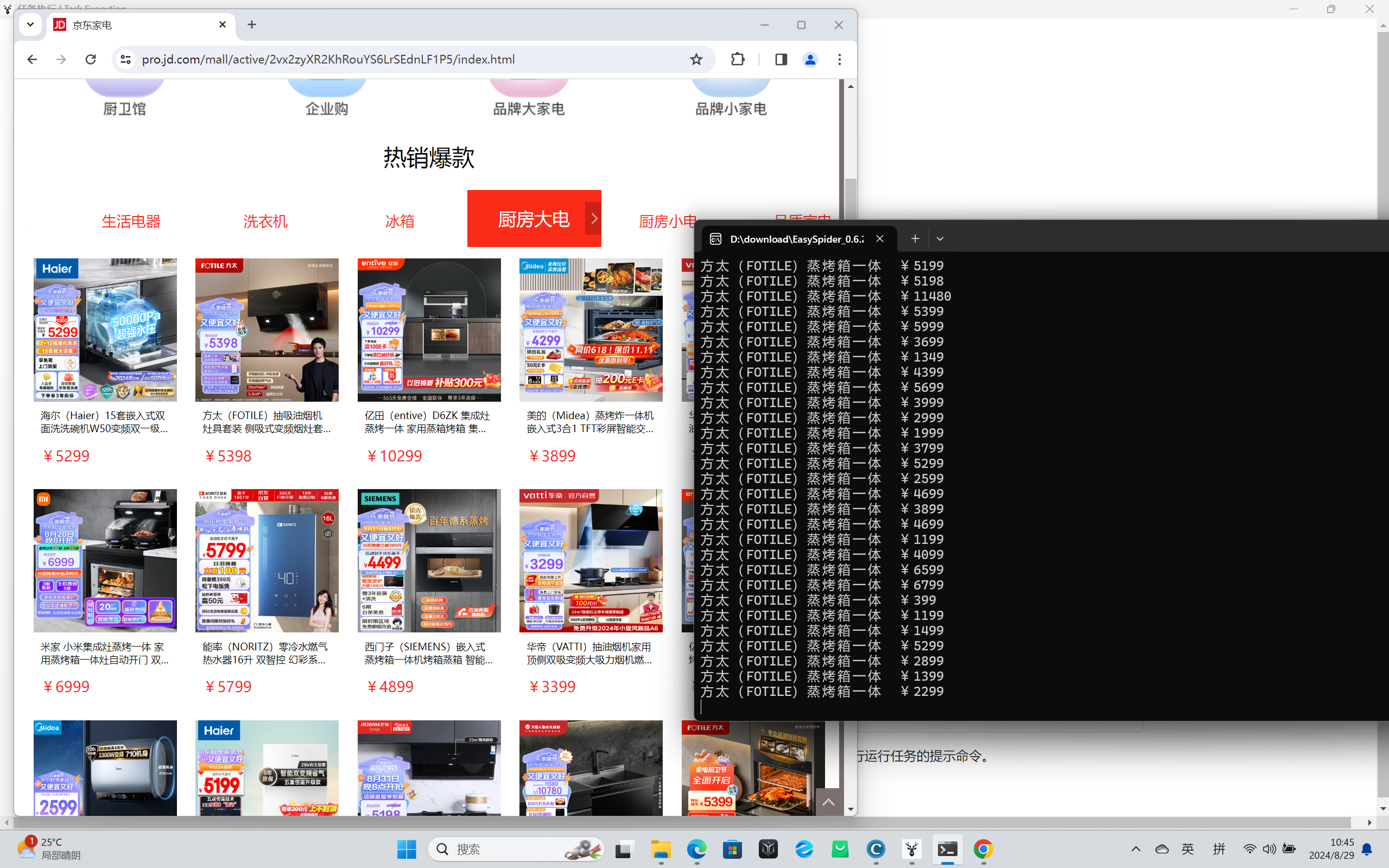
Task: Open FOTILE range hood product image
Action: coord(267,330)
